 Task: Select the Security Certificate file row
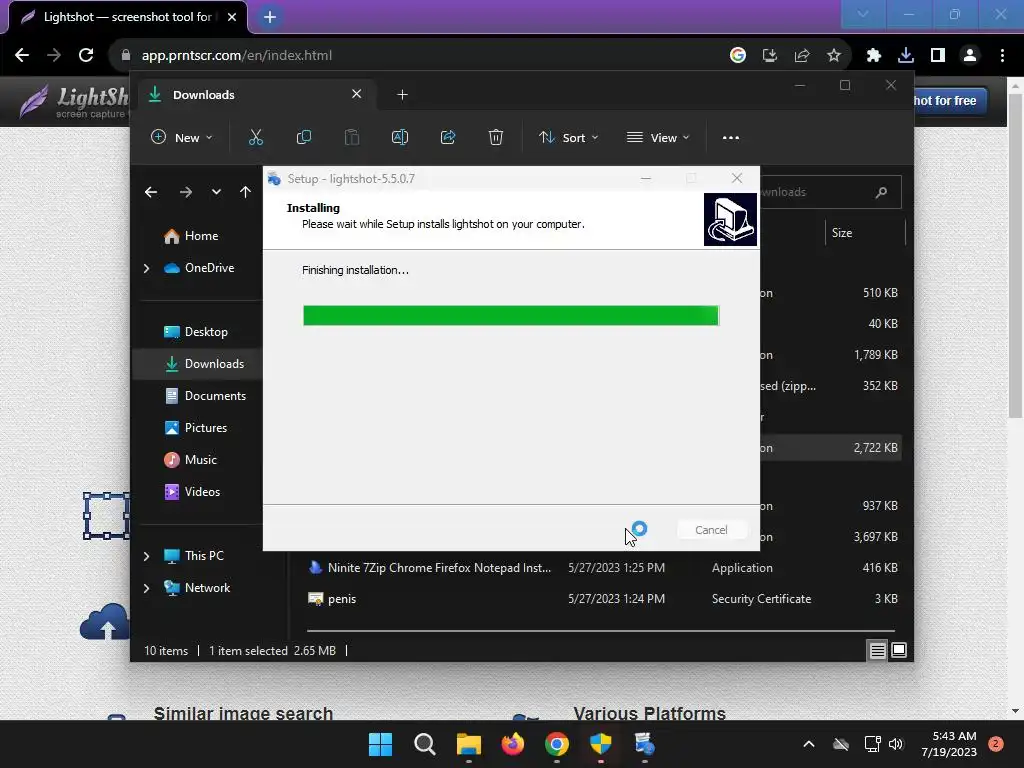tap(604, 599)
